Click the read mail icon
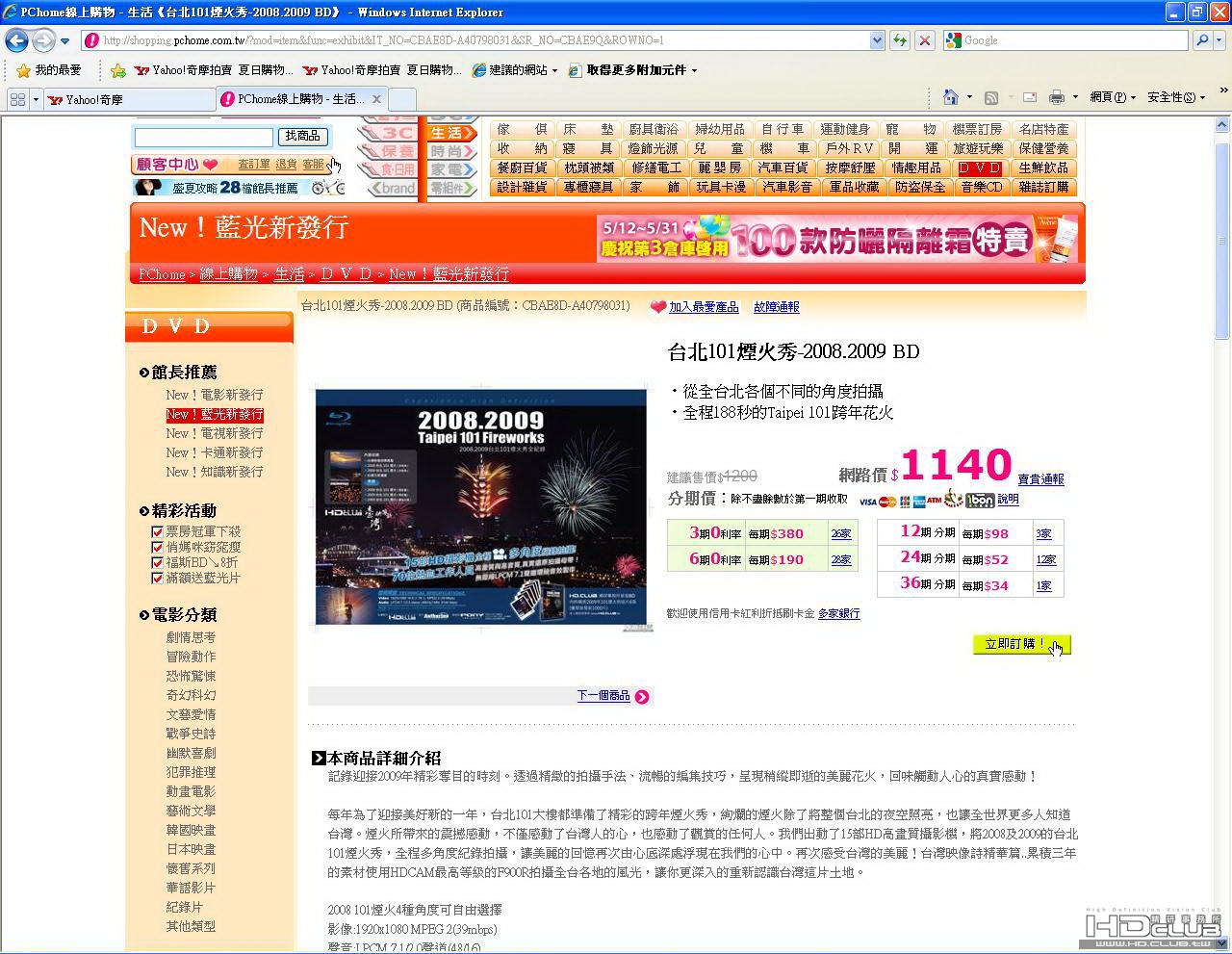The height and width of the screenshot is (954, 1232). [1029, 97]
